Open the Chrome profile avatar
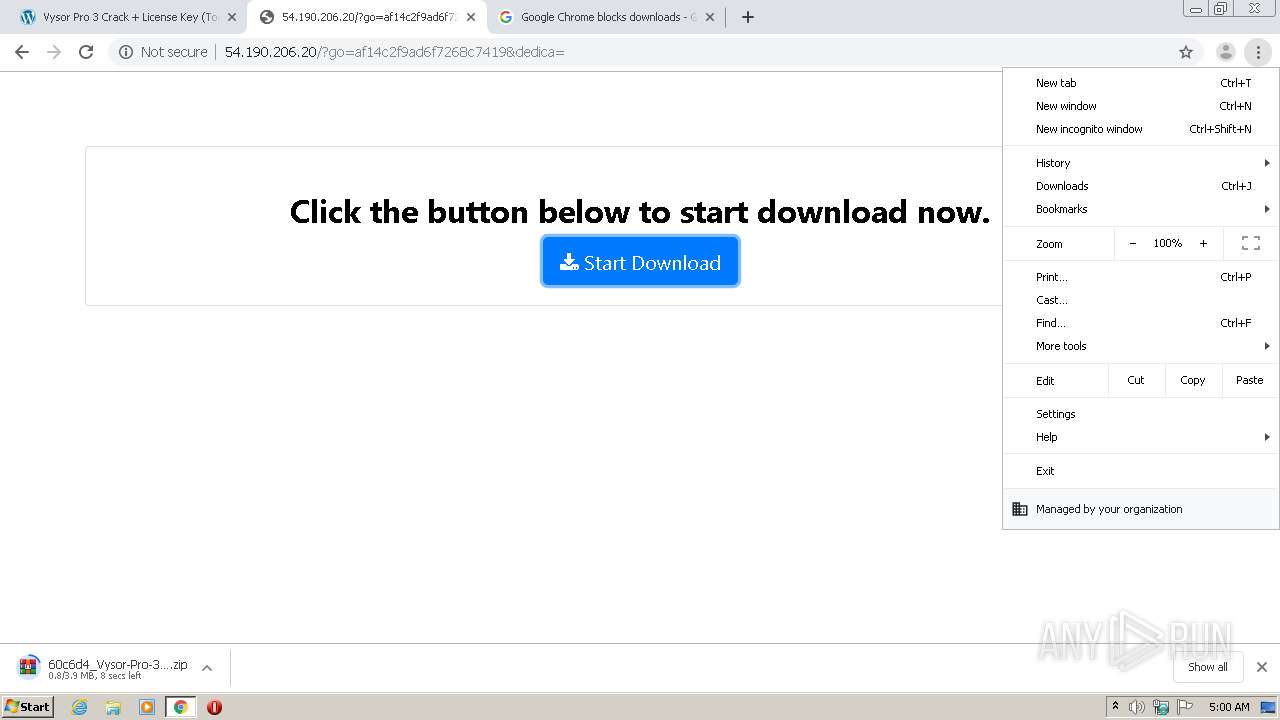The image size is (1280, 720). (1225, 52)
